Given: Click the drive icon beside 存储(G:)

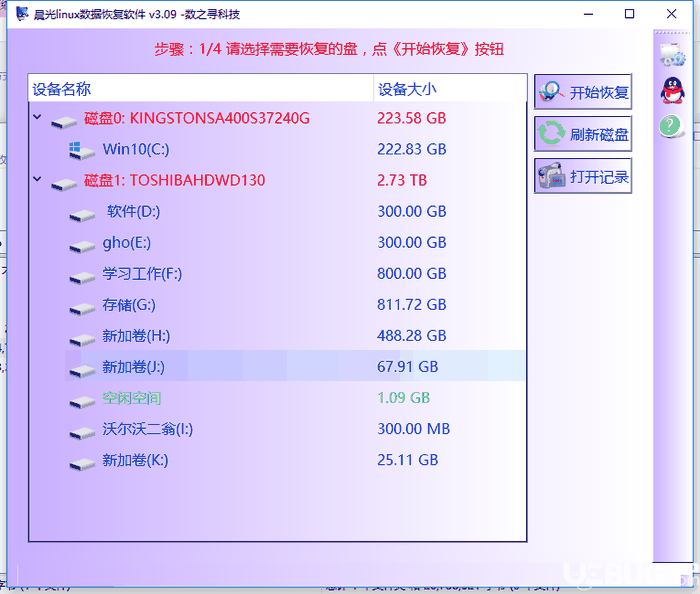Looking at the screenshot, I should (x=82, y=309).
